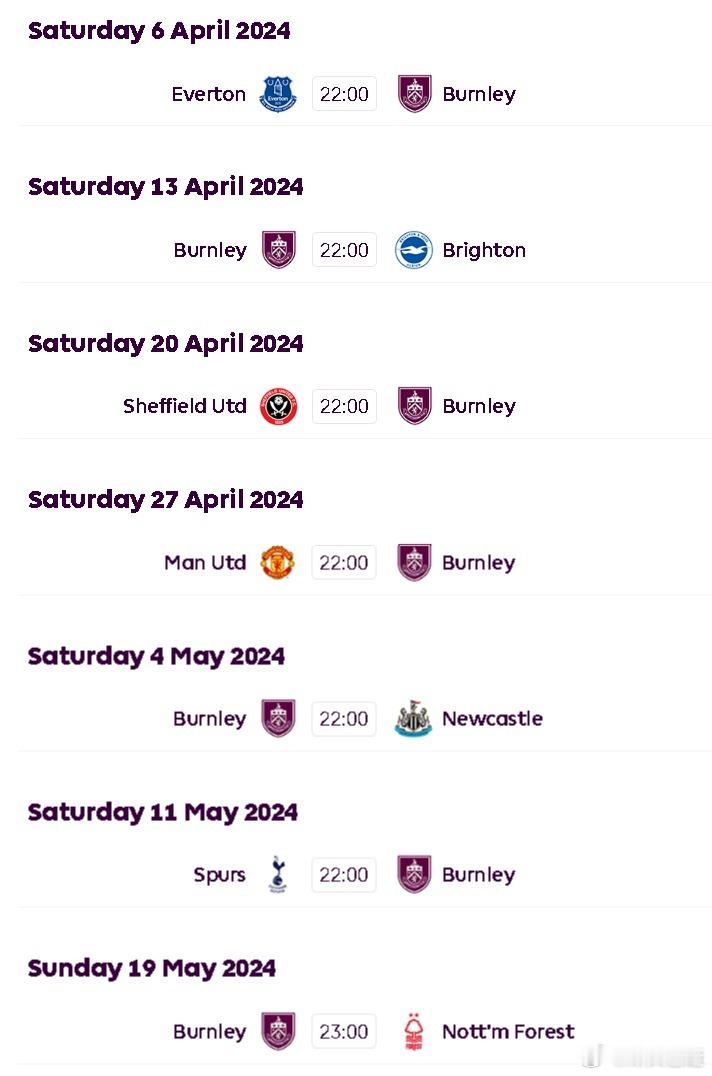
Task: Click the Brighton club crest
Action: click(414, 250)
